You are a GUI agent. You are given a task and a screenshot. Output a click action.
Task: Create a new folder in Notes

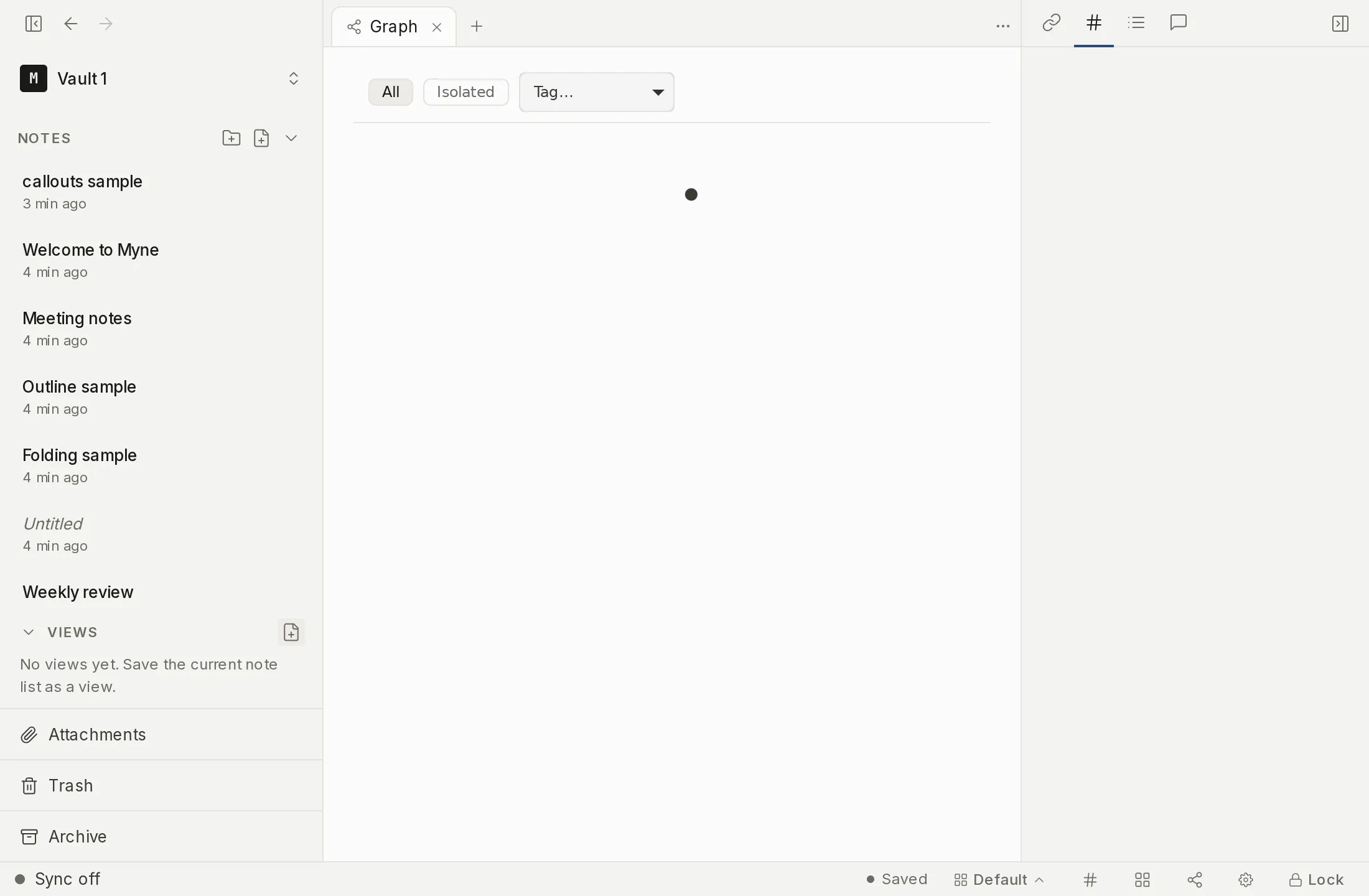pos(231,138)
